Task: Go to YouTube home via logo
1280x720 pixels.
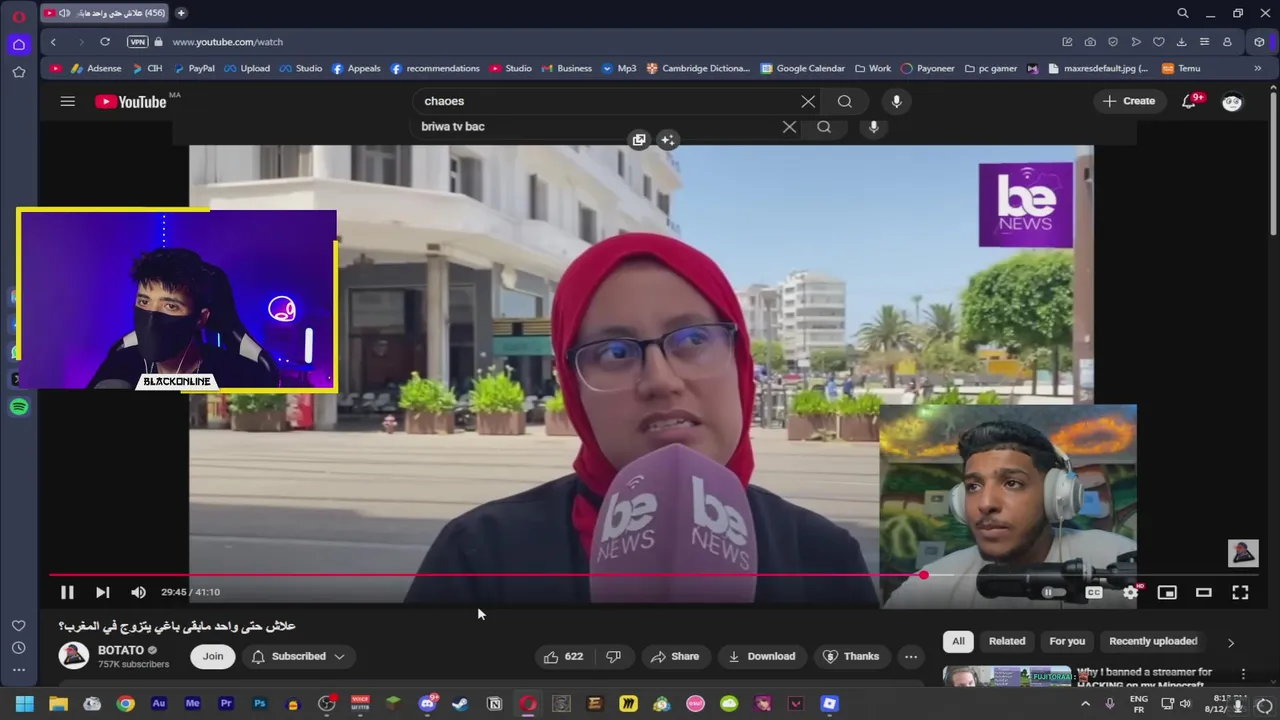Action: [x=131, y=101]
